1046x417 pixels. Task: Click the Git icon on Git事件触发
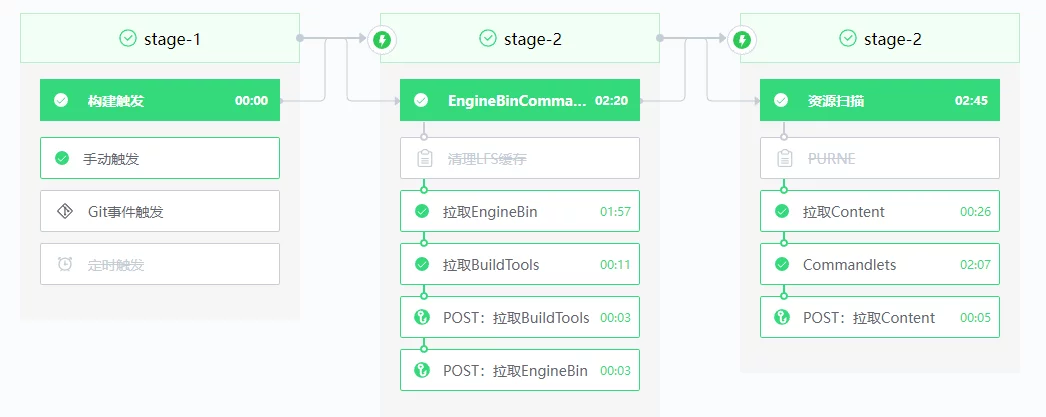[x=64, y=211]
